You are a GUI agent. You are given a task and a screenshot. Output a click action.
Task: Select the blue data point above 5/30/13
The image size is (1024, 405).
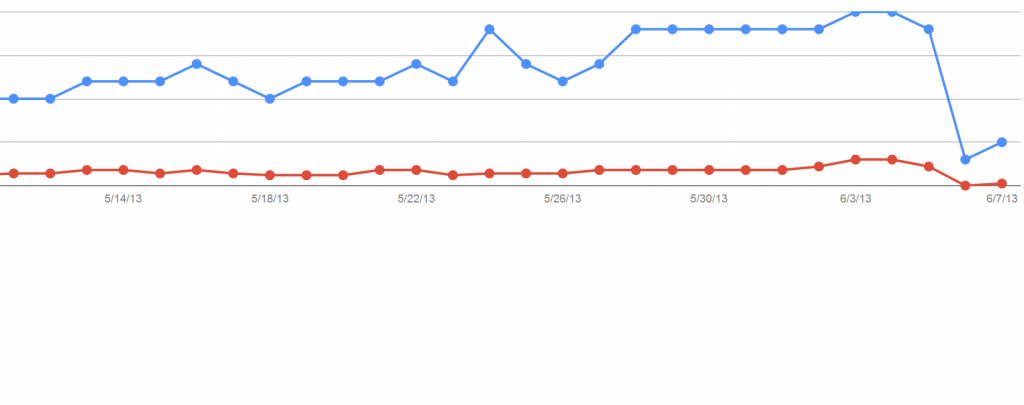tap(709, 29)
